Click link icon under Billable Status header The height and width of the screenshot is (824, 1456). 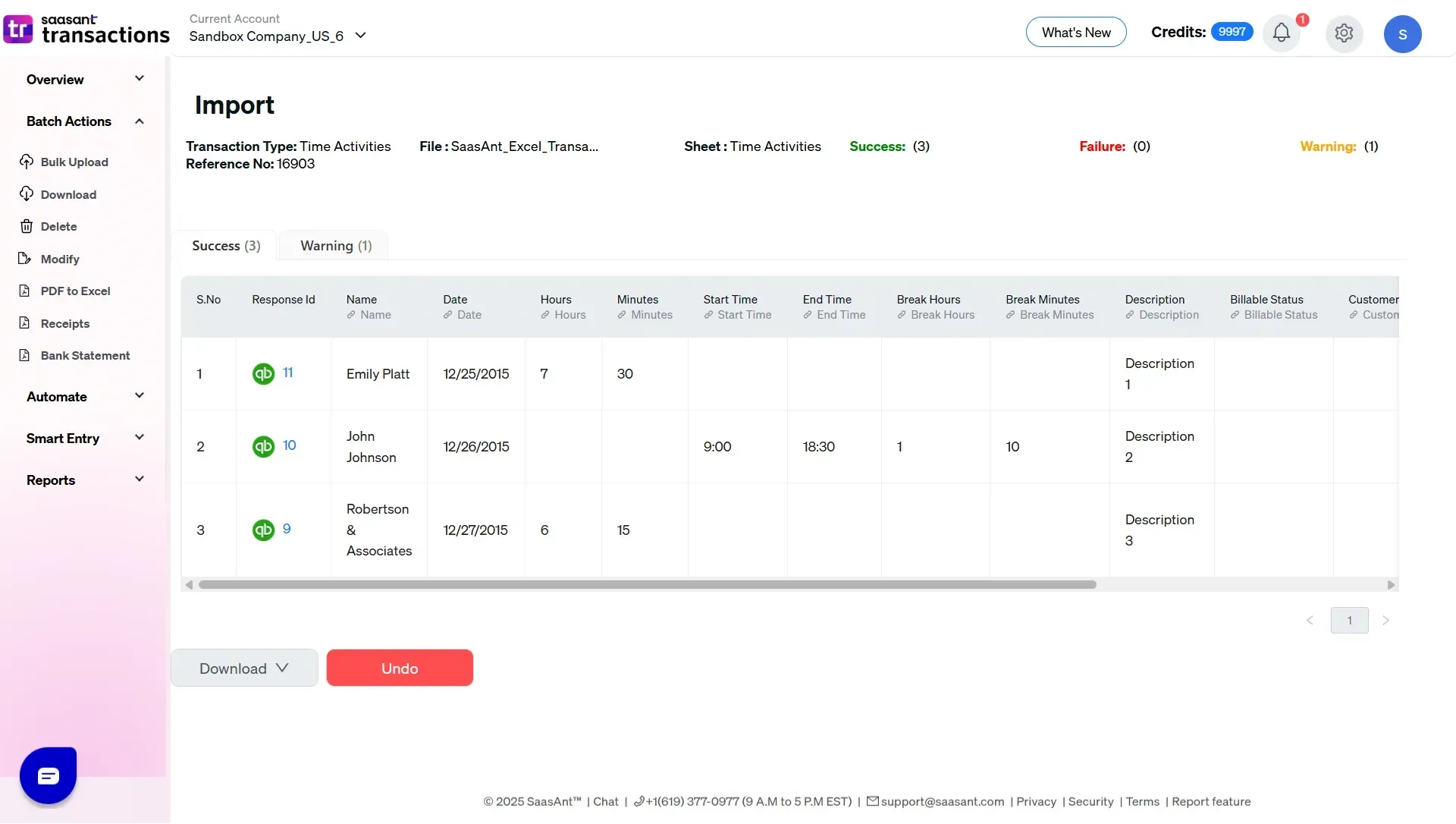[1235, 315]
